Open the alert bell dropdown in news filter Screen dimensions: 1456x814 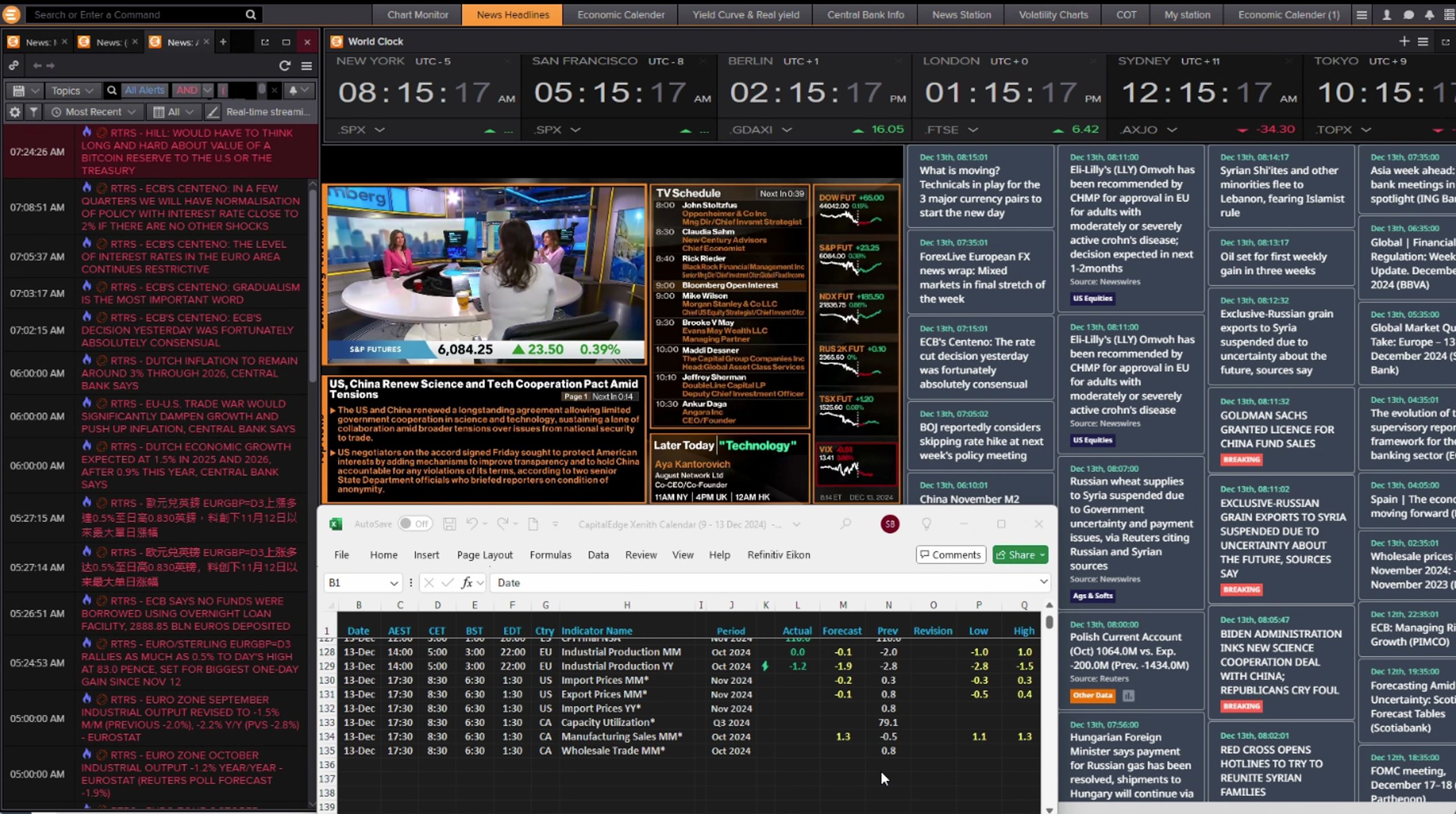(299, 90)
